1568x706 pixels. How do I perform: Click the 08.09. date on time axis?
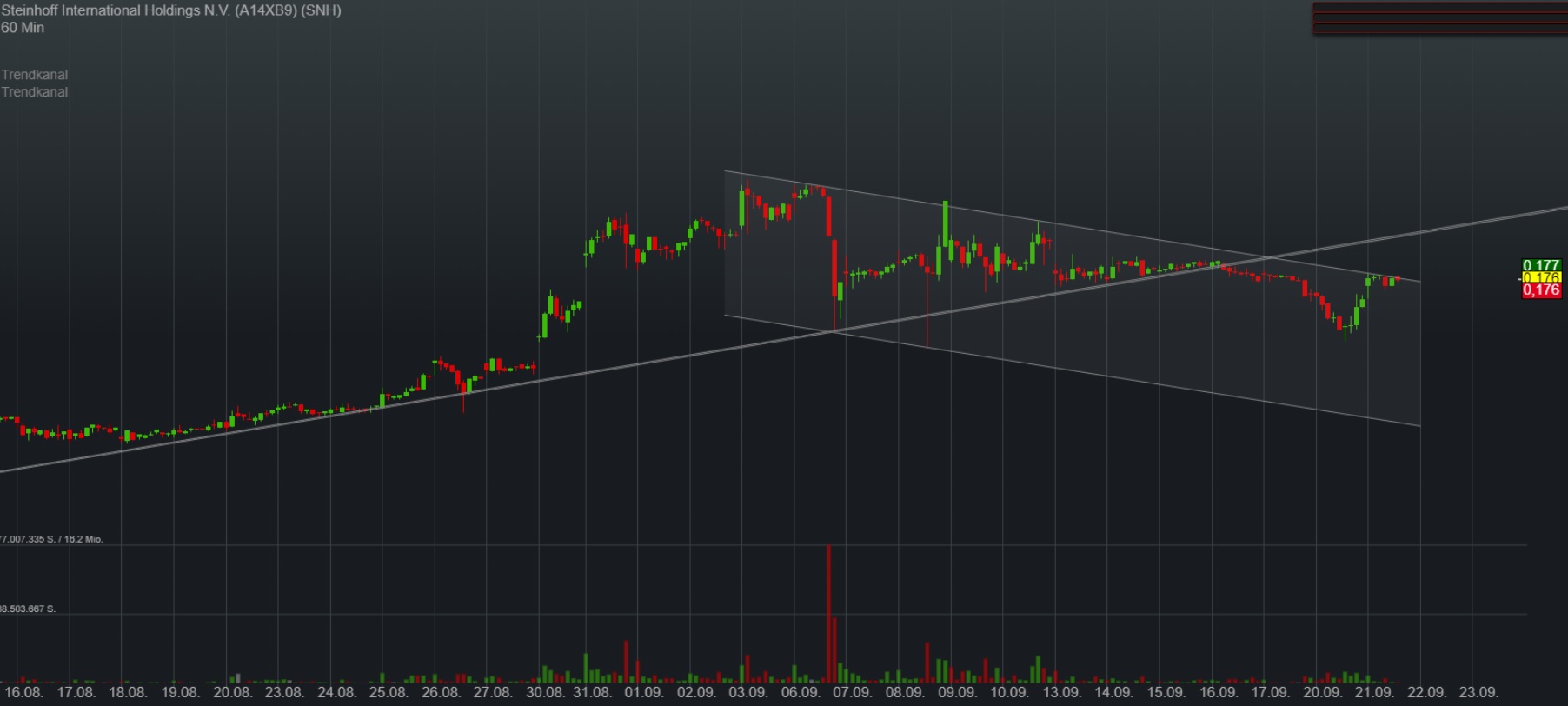click(x=905, y=693)
